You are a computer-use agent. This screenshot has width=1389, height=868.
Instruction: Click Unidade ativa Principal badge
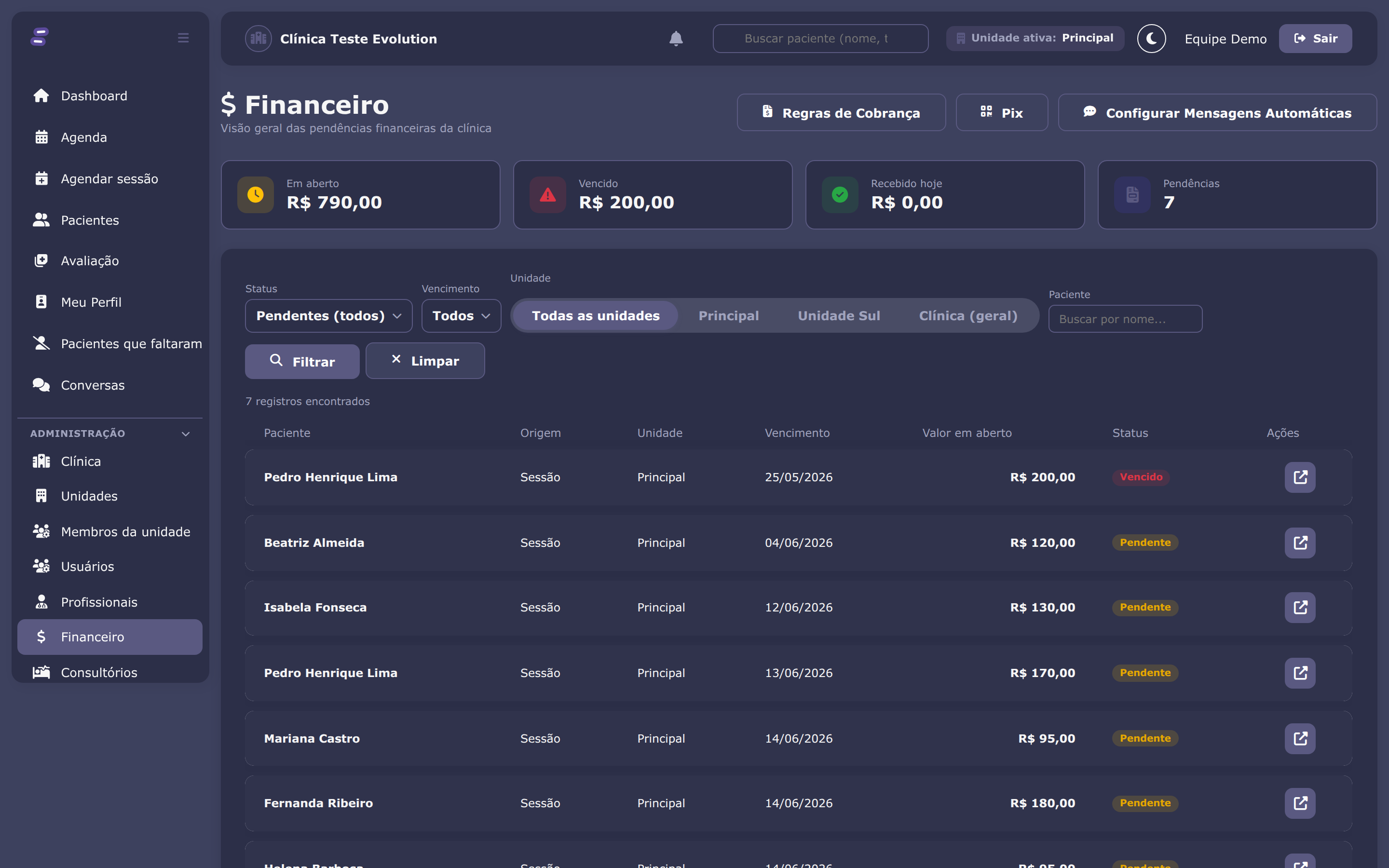(x=1035, y=38)
